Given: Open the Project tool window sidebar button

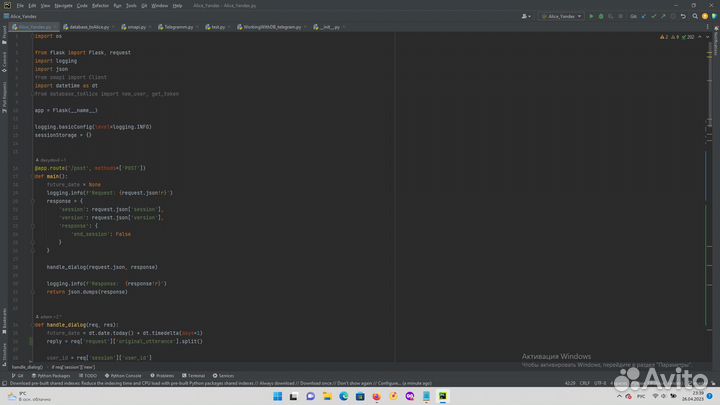Looking at the screenshot, I should click(x=4, y=35).
